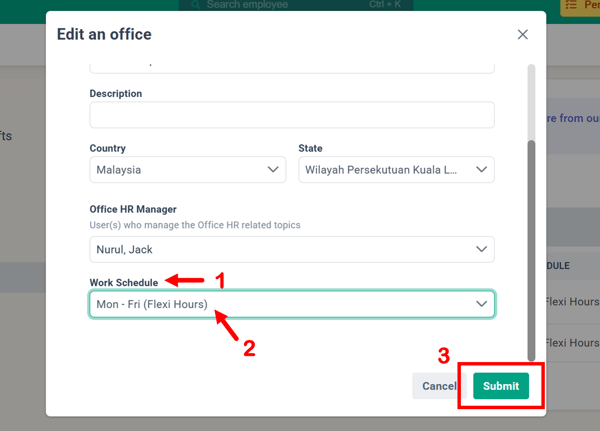Click the yellow icon button at top right
The image size is (600, 431).
point(579,6)
